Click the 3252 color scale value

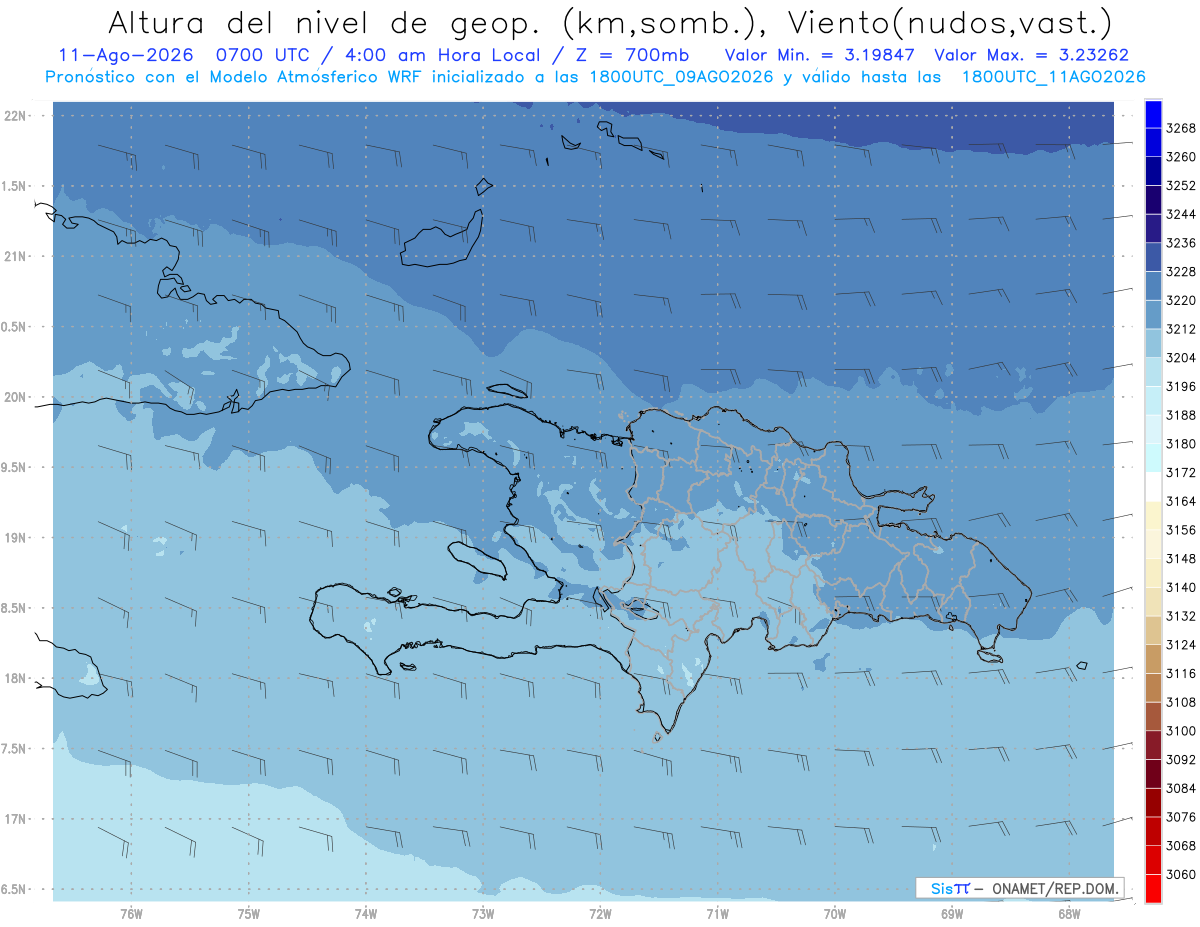(1181, 186)
